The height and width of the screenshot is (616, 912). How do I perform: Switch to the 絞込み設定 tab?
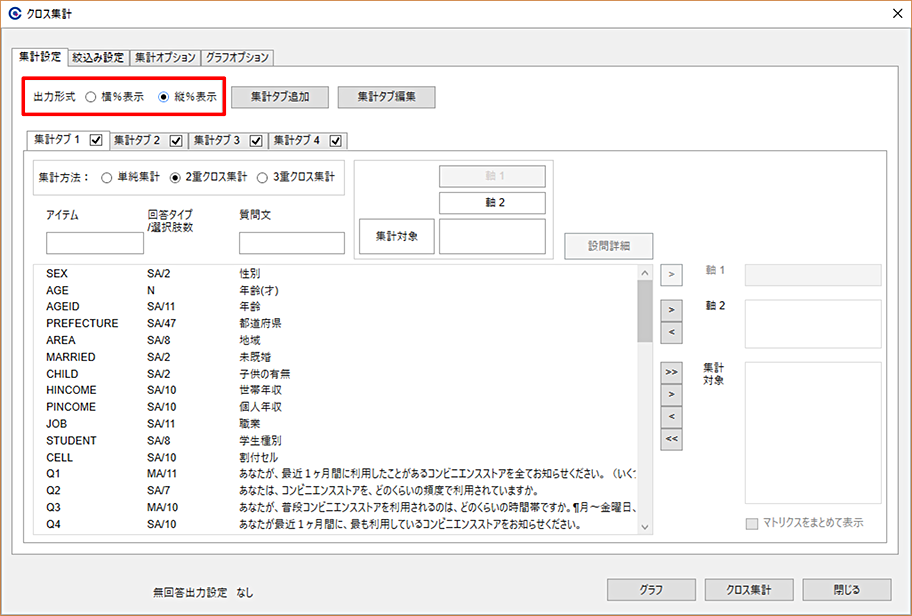coord(98,58)
